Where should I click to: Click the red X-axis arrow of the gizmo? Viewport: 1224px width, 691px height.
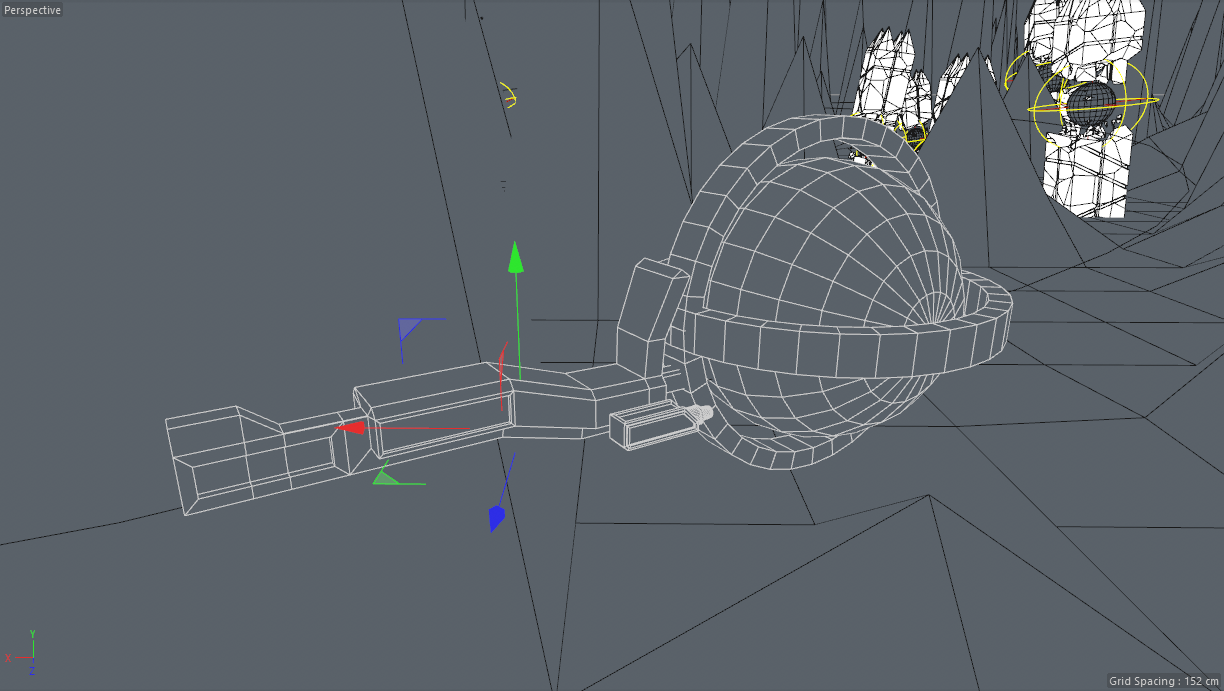coord(351,427)
